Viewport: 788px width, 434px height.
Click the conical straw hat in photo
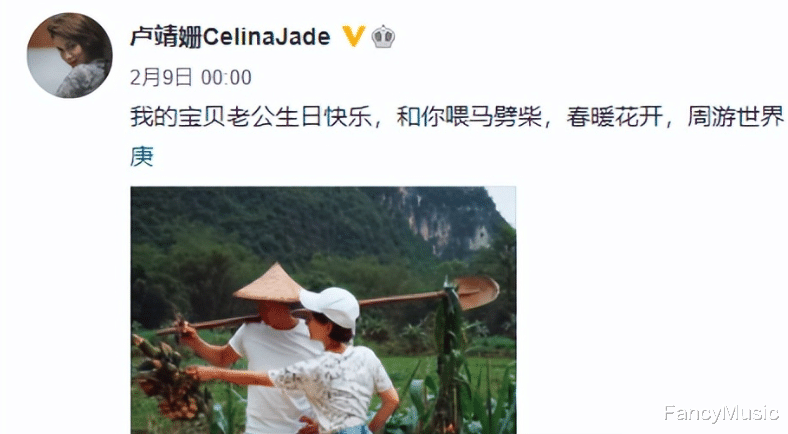[x=269, y=284]
